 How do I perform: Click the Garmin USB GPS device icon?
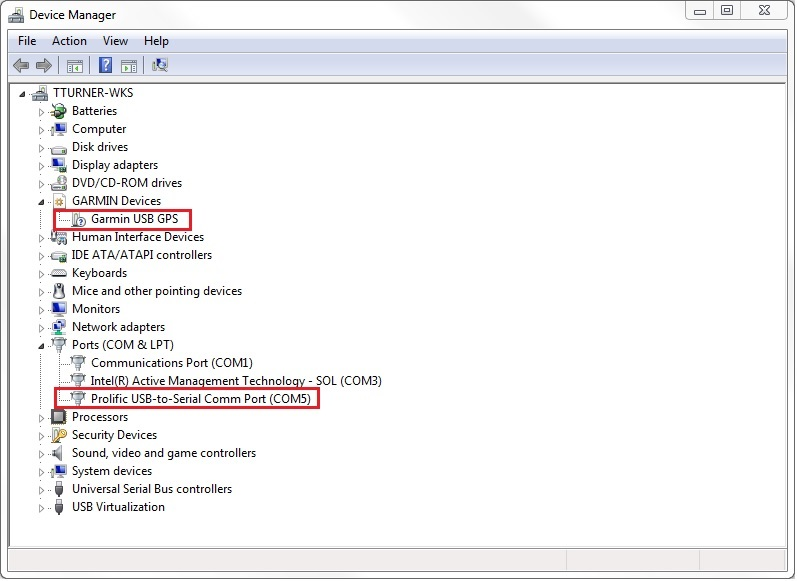click(79, 220)
